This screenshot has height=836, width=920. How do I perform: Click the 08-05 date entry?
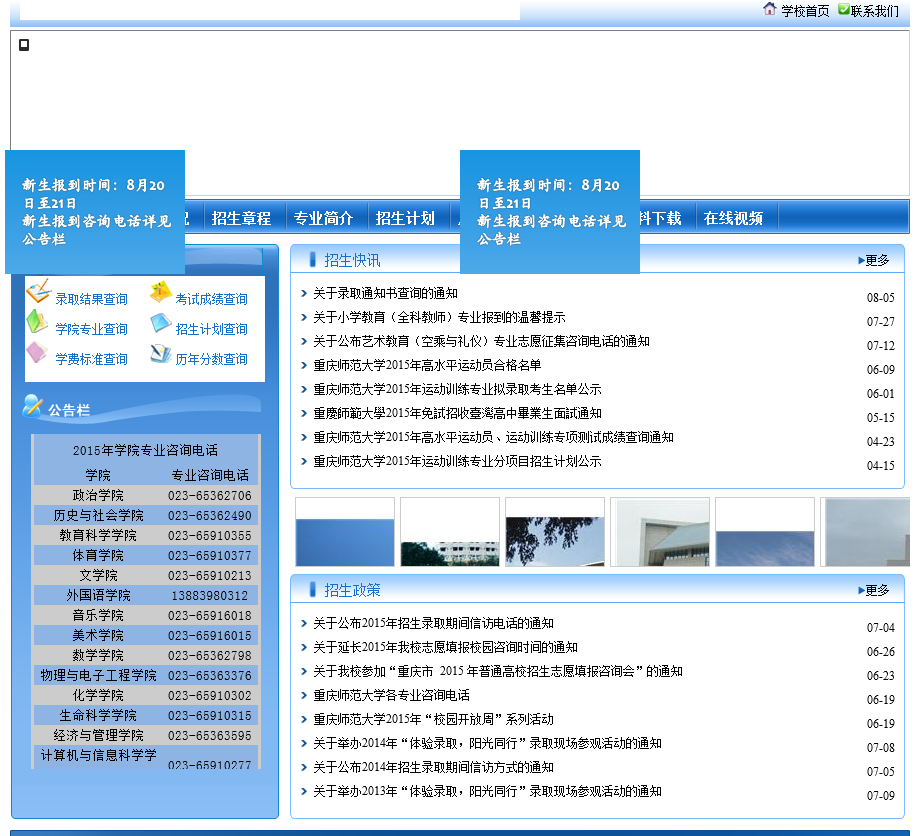(881, 297)
